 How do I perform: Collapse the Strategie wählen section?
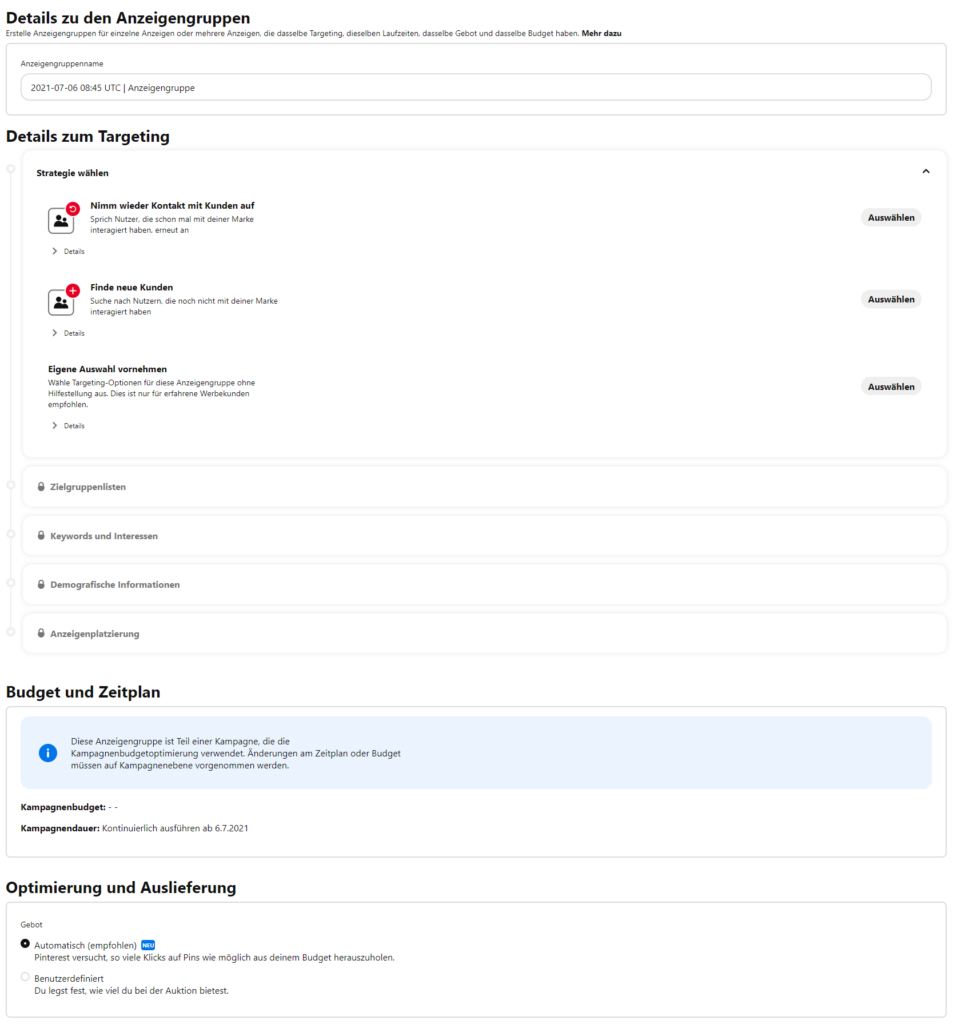(x=926, y=172)
